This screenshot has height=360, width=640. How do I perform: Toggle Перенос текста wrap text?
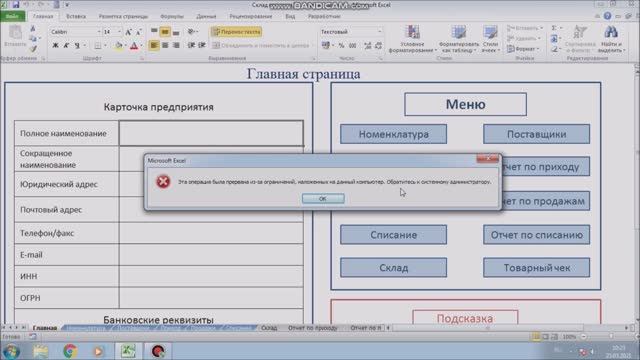coord(236,31)
